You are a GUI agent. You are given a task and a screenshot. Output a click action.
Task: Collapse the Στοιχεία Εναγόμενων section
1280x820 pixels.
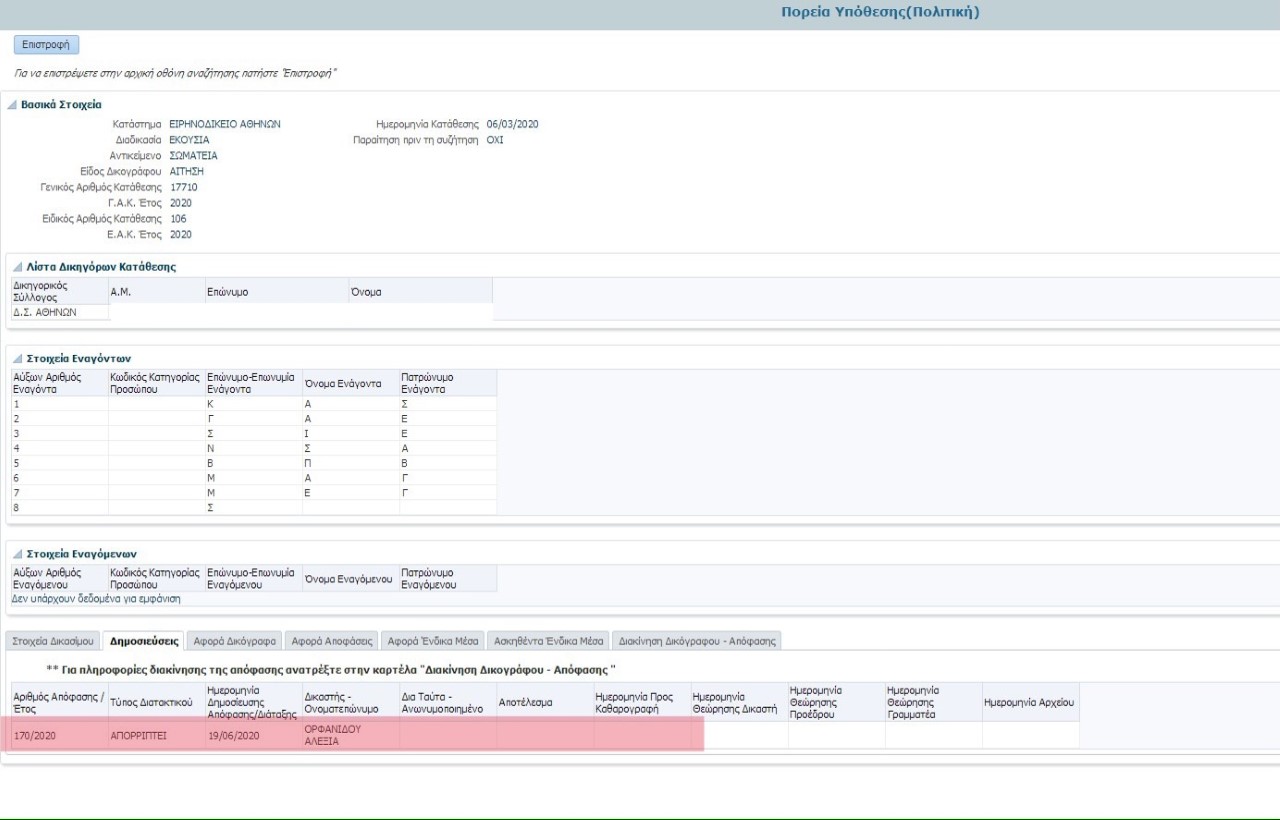(x=13, y=554)
